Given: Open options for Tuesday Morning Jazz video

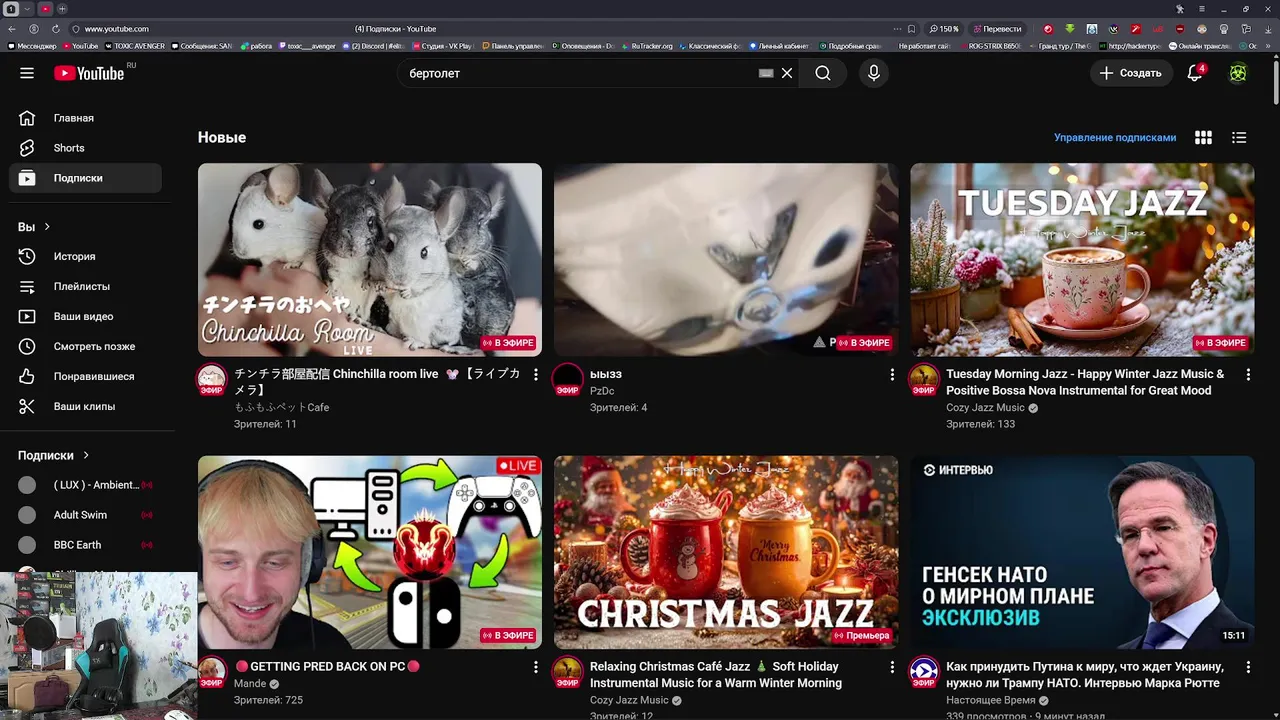Looking at the screenshot, I should coord(1248,375).
